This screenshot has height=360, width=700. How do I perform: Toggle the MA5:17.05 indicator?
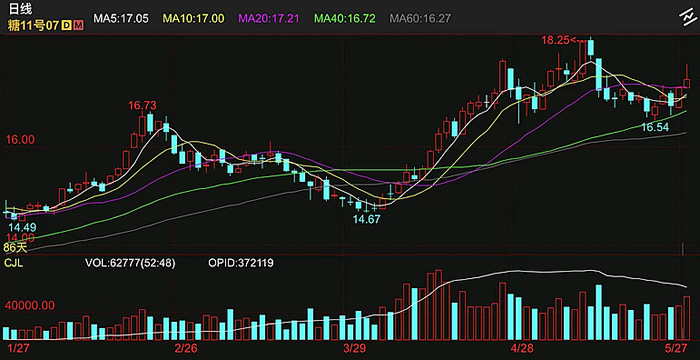coord(121,18)
